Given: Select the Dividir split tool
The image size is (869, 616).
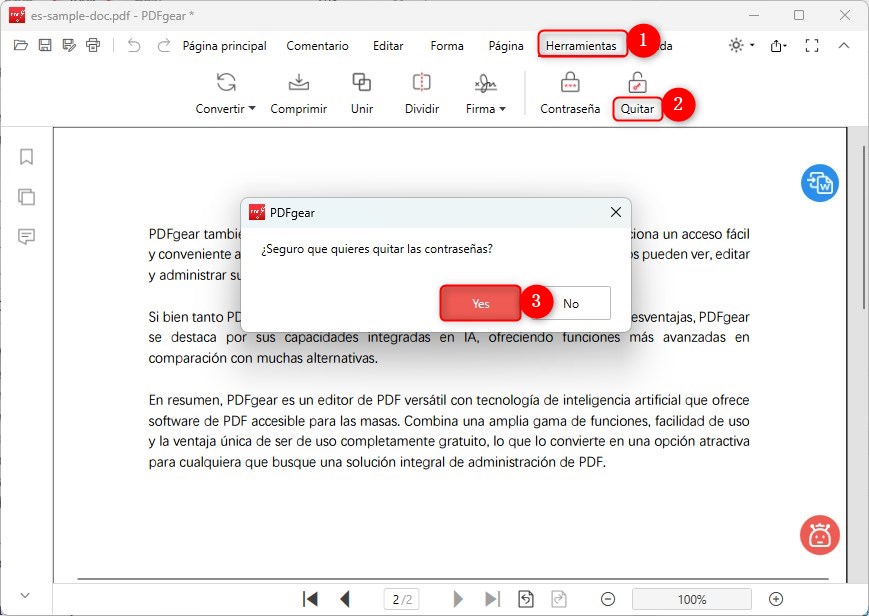Looking at the screenshot, I should click(x=422, y=94).
